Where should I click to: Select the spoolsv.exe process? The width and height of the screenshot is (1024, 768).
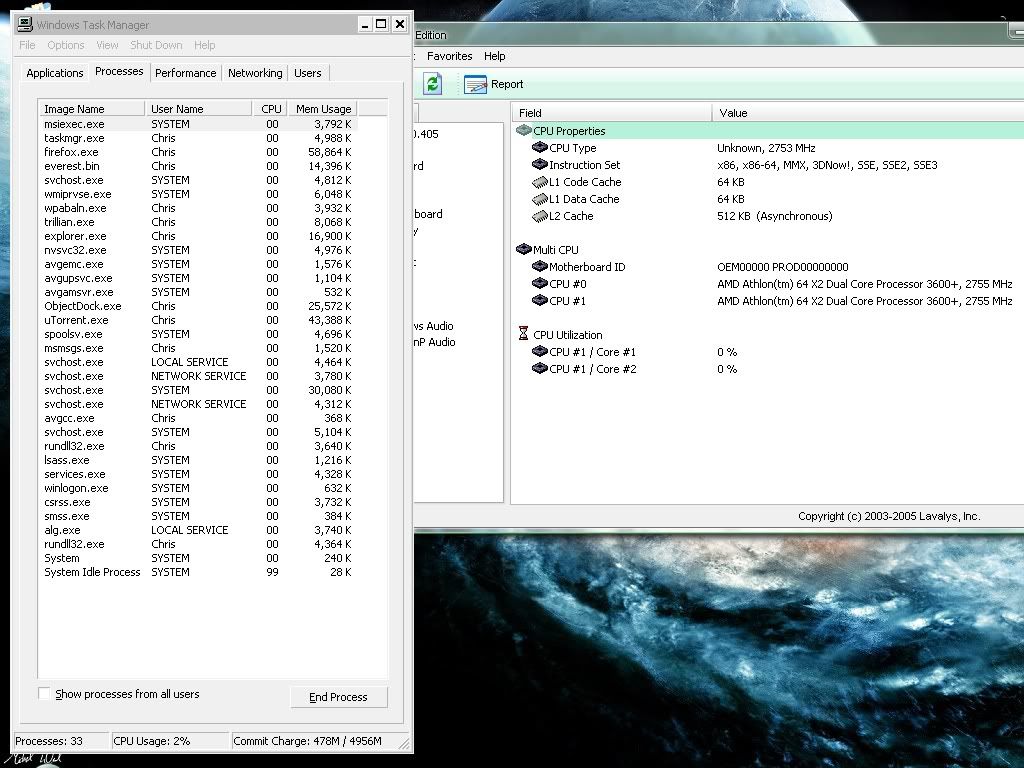[199, 334]
